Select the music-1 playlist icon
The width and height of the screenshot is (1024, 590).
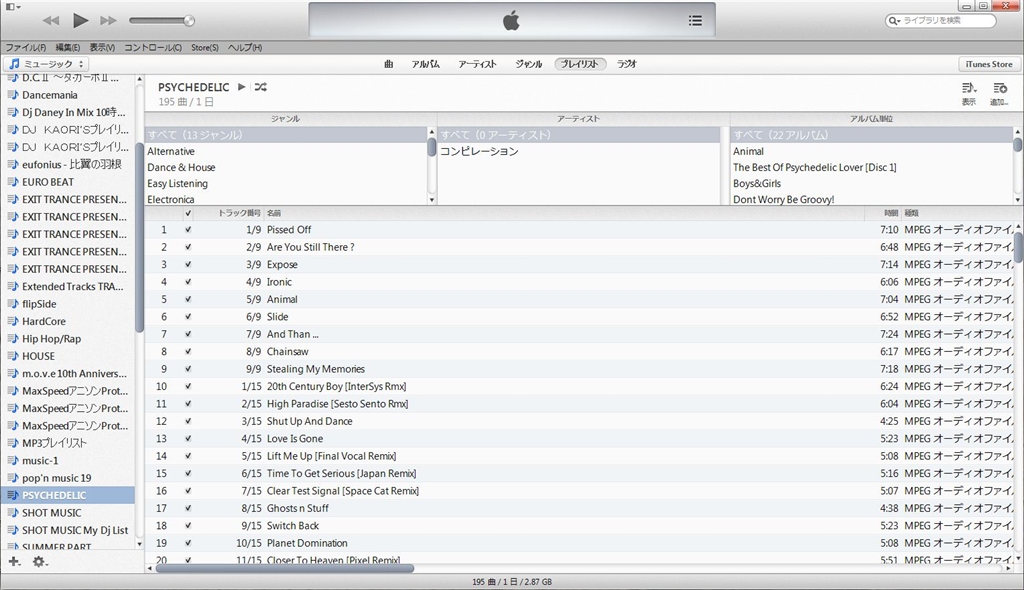[12, 461]
